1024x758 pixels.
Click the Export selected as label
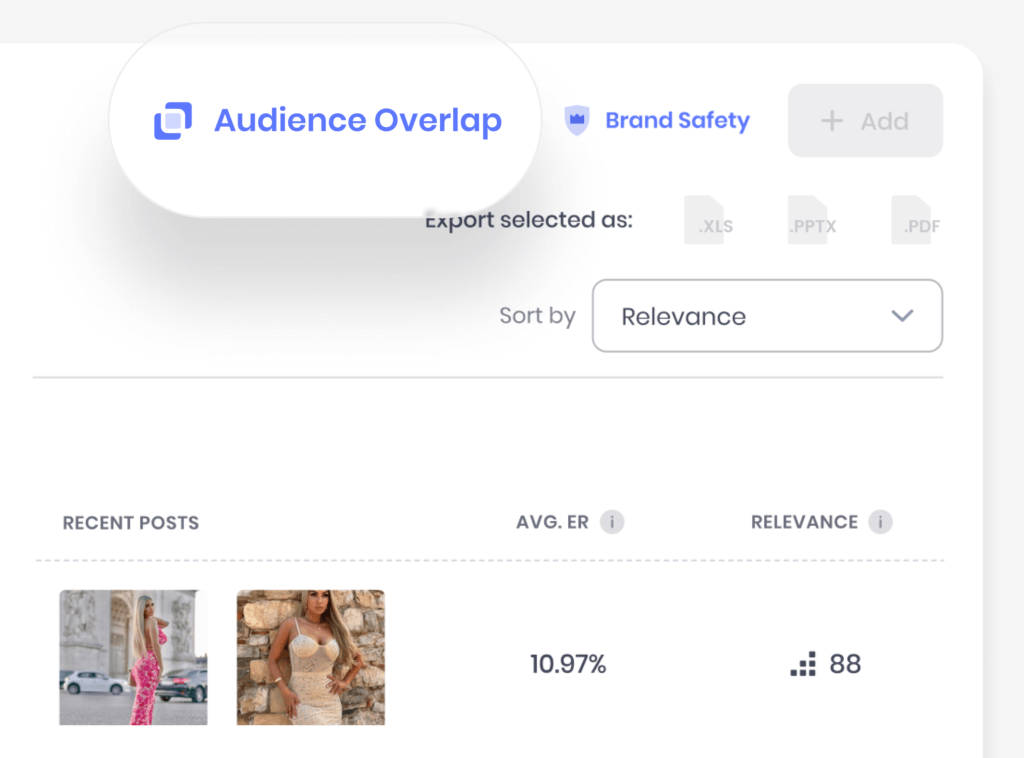(529, 220)
